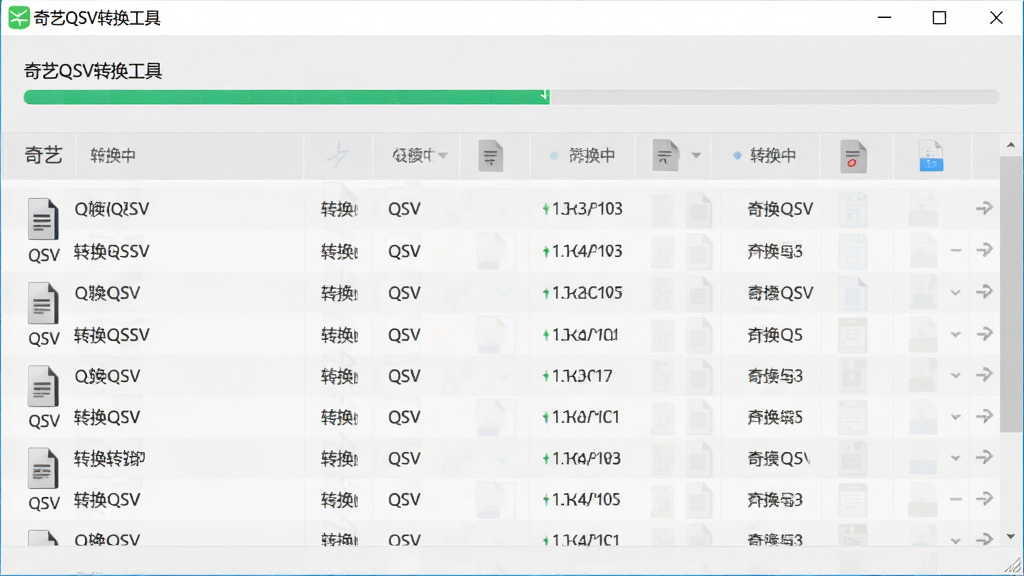This screenshot has width=1024, height=576.
Task: Select the file icon beside the 转换转 row
Action: tap(43, 468)
